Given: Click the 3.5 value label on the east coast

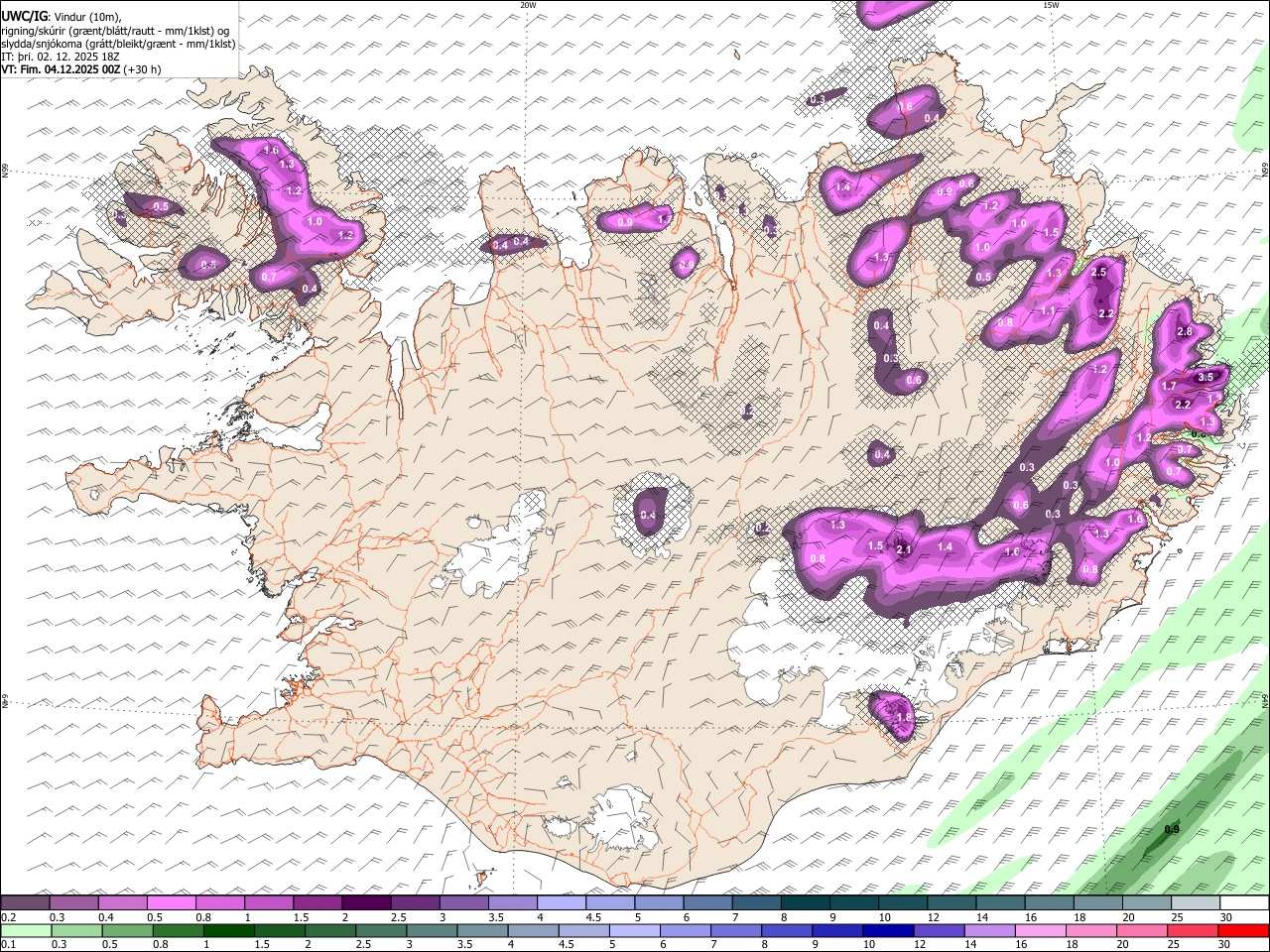Looking at the screenshot, I should pyautogui.click(x=1206, y=377).
